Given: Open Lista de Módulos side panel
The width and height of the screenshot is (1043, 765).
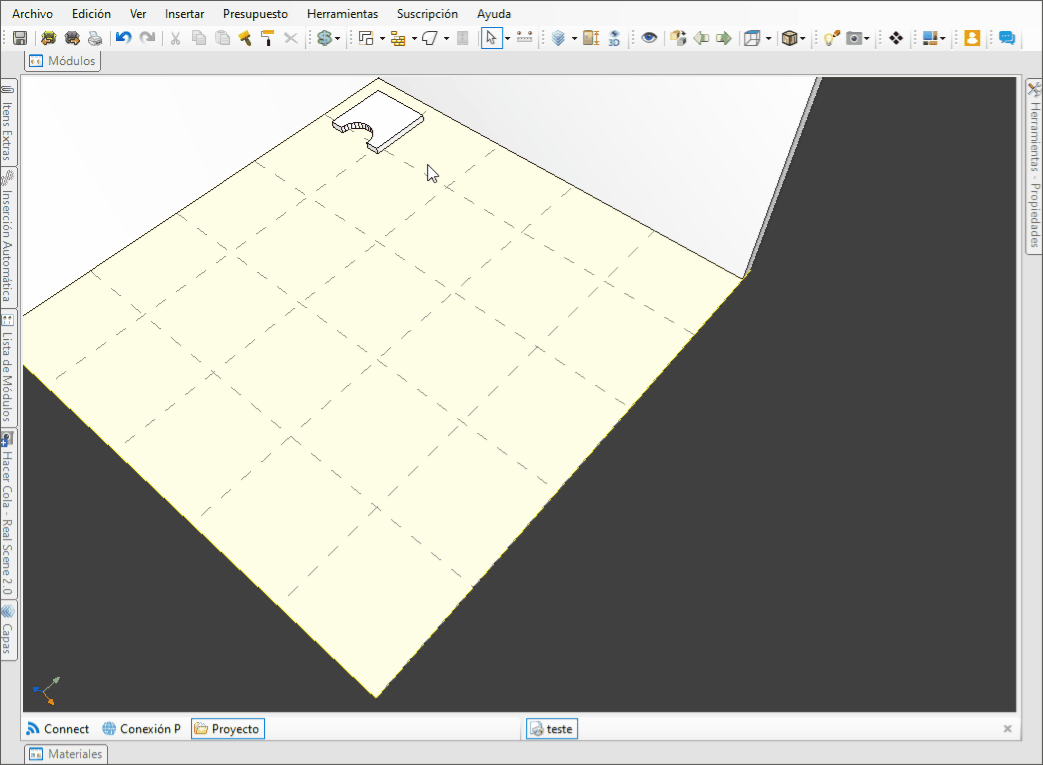Looking at the screenshot, I should [7, 369].
